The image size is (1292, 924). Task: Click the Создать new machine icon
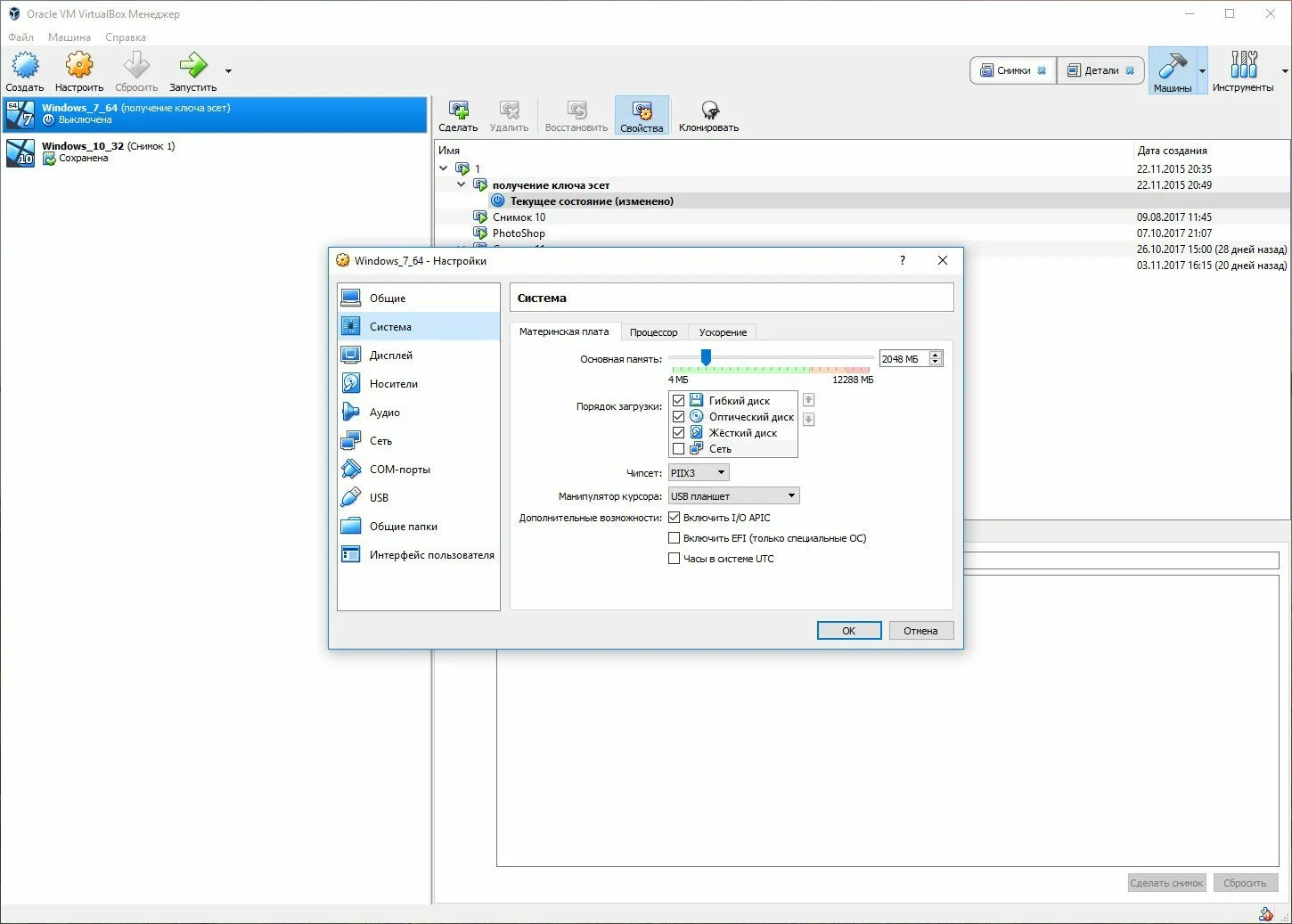click(x=25, y=66)
